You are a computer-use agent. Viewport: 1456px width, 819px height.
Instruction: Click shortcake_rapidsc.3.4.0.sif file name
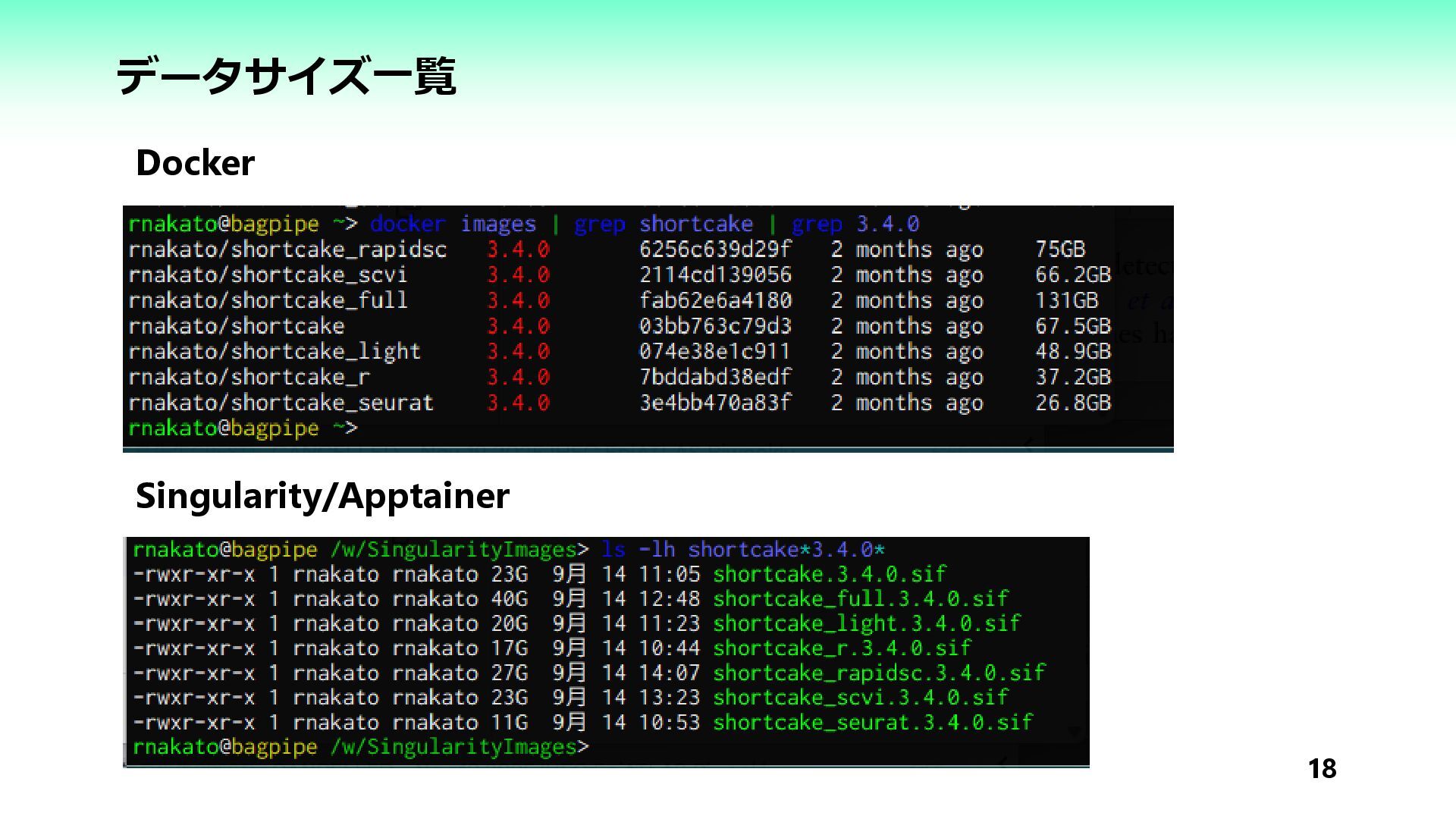pos(879,673)
